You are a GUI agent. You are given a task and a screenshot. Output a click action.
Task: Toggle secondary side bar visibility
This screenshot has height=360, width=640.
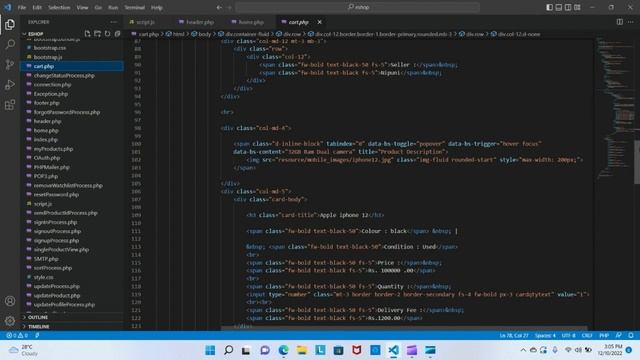[x=568, y=7]
